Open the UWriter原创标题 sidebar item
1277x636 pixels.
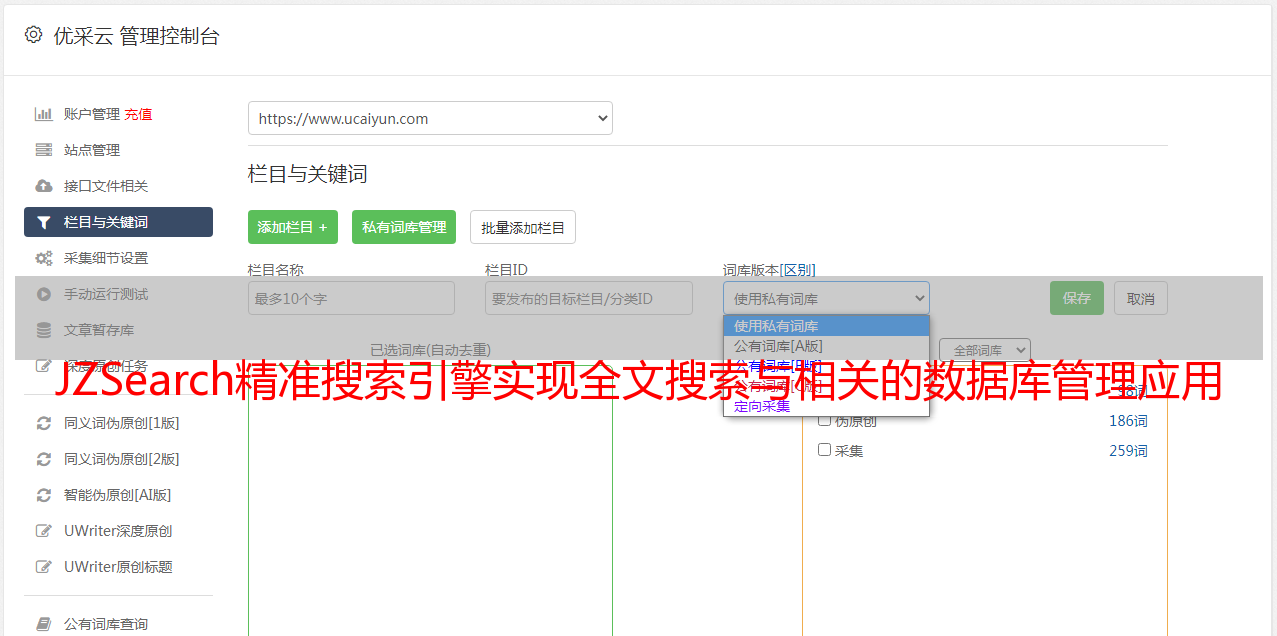[x=118, y=567]
